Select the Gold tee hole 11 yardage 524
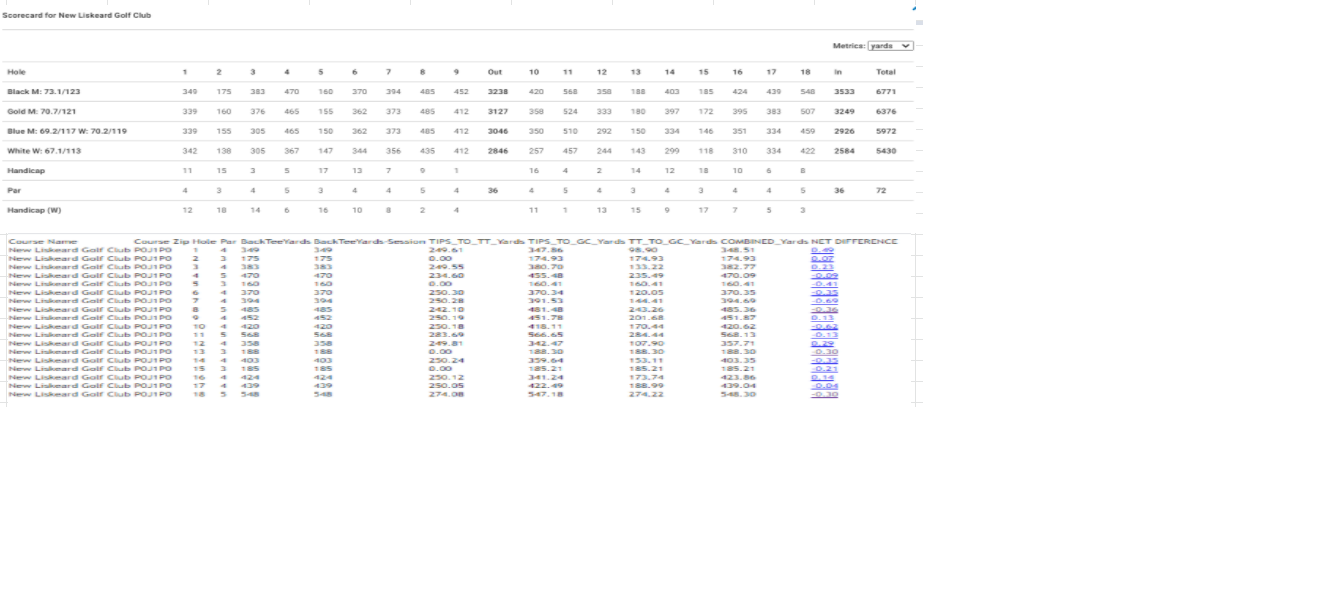Viewport: 1338px width, 594px height. [567, 111]
